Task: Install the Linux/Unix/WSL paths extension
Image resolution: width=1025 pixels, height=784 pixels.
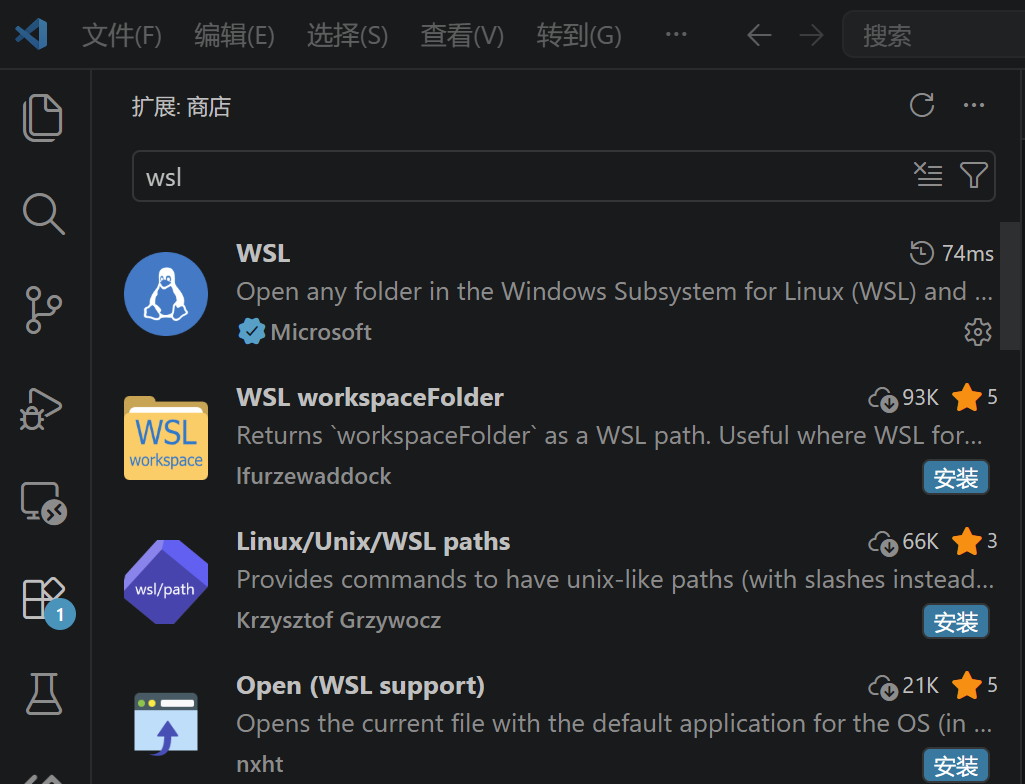Action: (956, 622)
